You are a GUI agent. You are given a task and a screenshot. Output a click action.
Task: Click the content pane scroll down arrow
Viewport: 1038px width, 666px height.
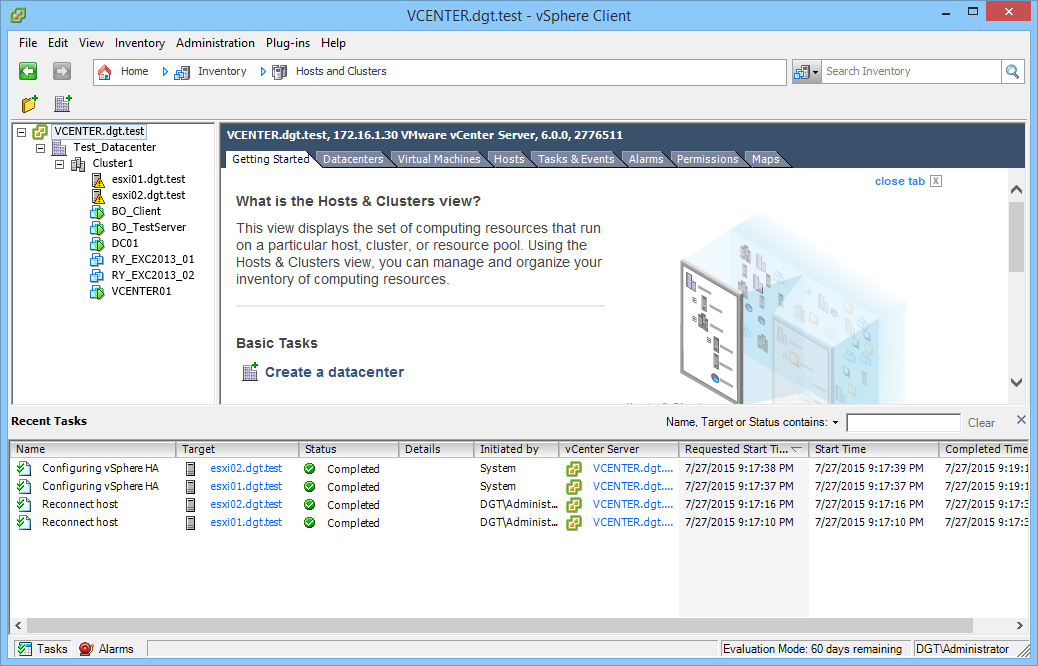1017,382
